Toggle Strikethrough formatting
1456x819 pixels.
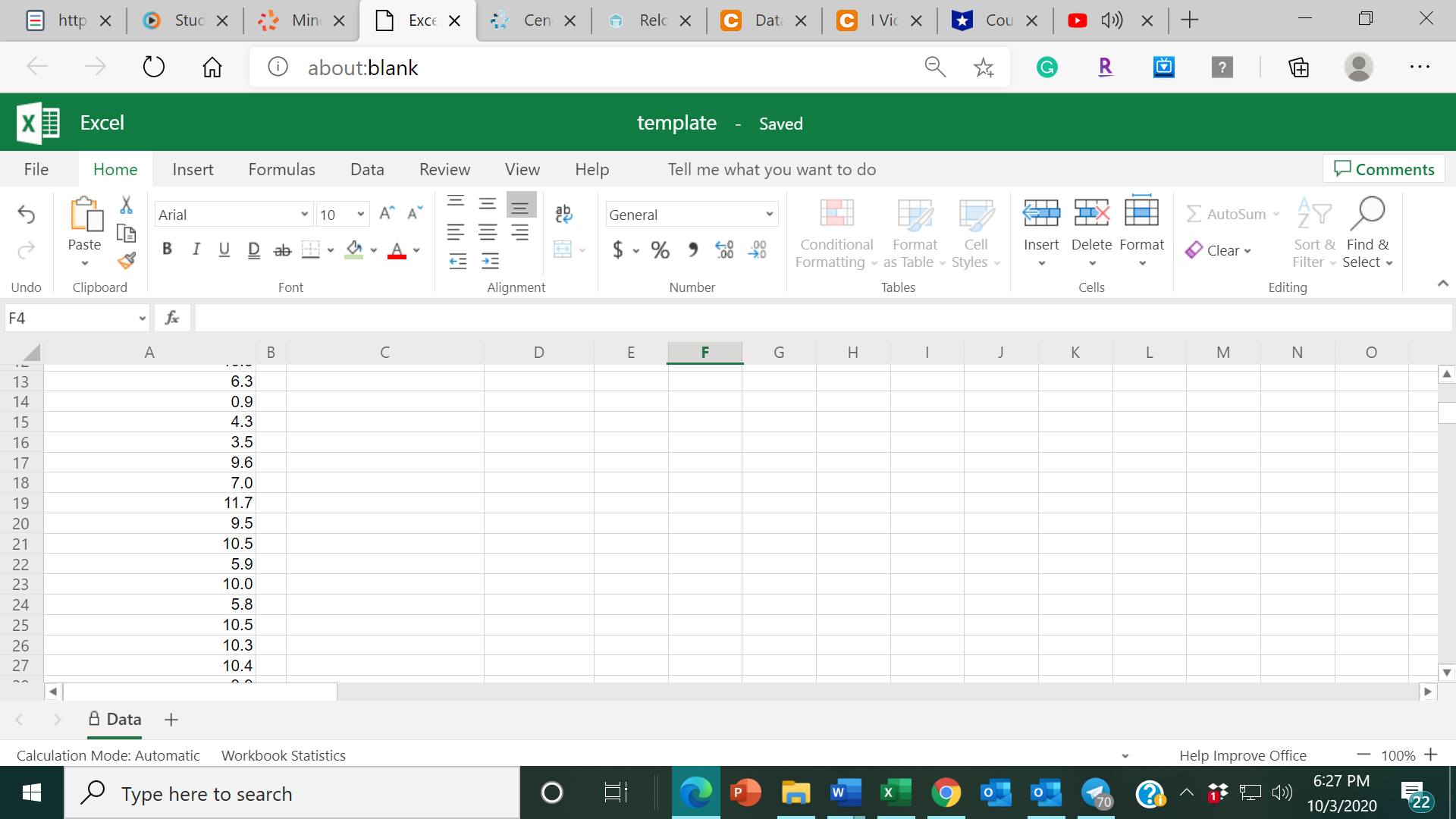click(282, 249)
